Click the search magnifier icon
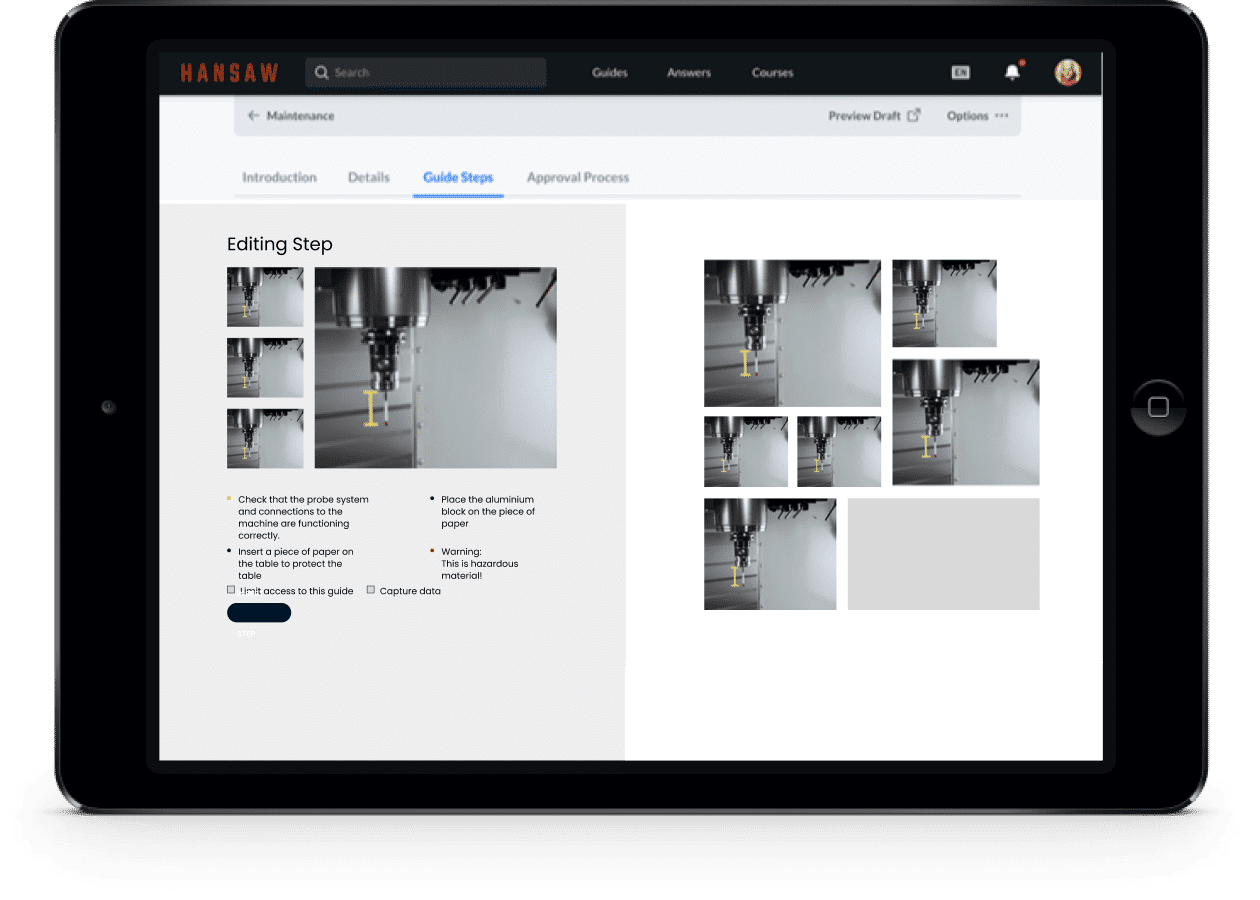 [321, 73]
